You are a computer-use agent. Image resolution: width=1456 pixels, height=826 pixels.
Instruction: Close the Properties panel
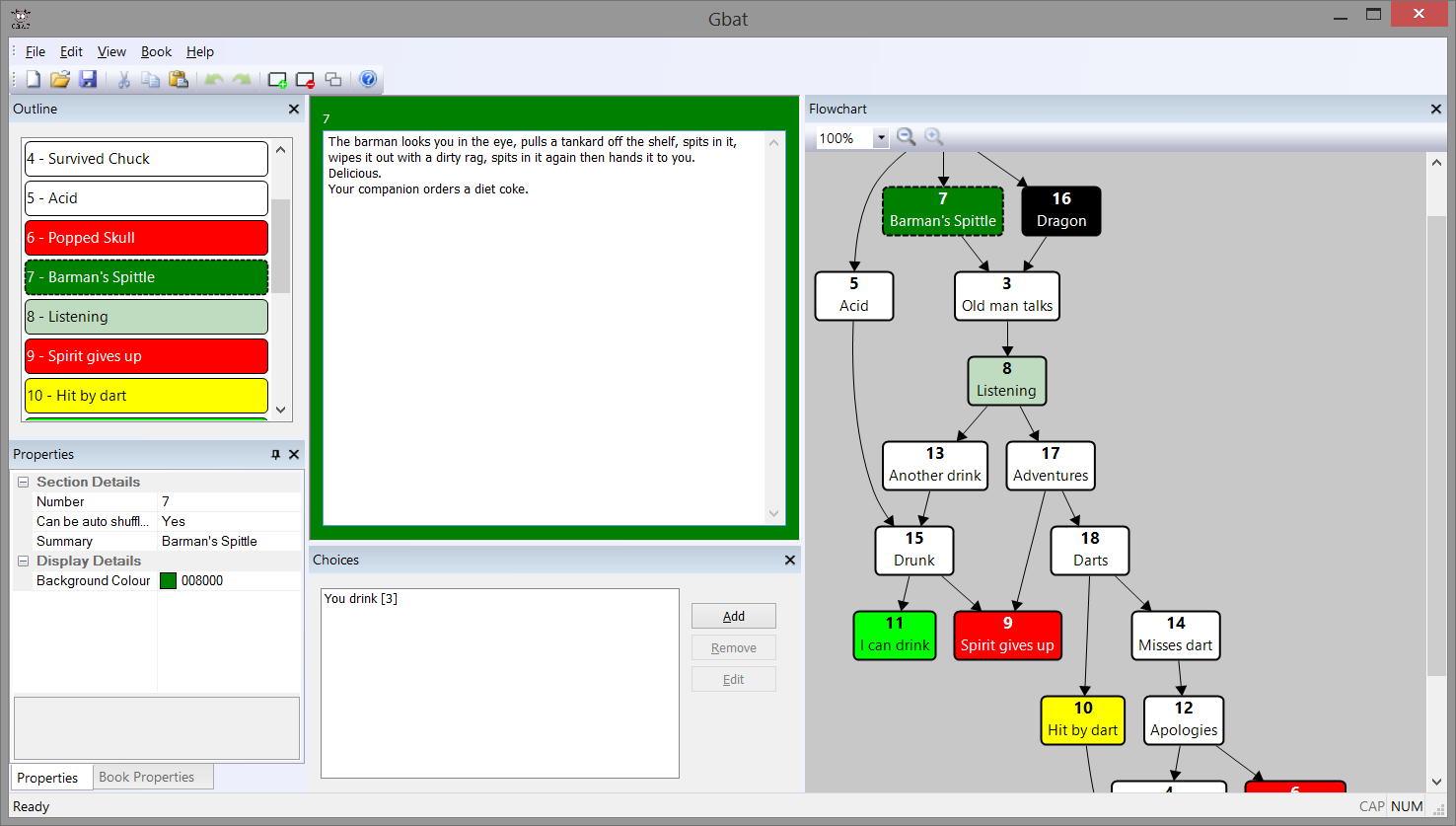click(x=294, y=455)
